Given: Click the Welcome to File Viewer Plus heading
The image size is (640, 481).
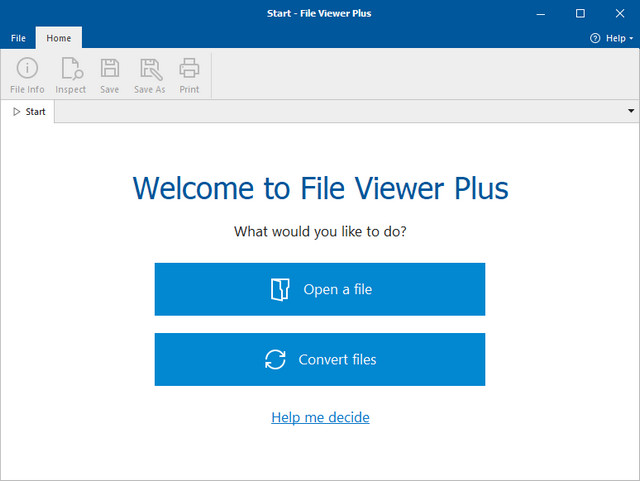Looking at the screenshot, I should [320, 188].
